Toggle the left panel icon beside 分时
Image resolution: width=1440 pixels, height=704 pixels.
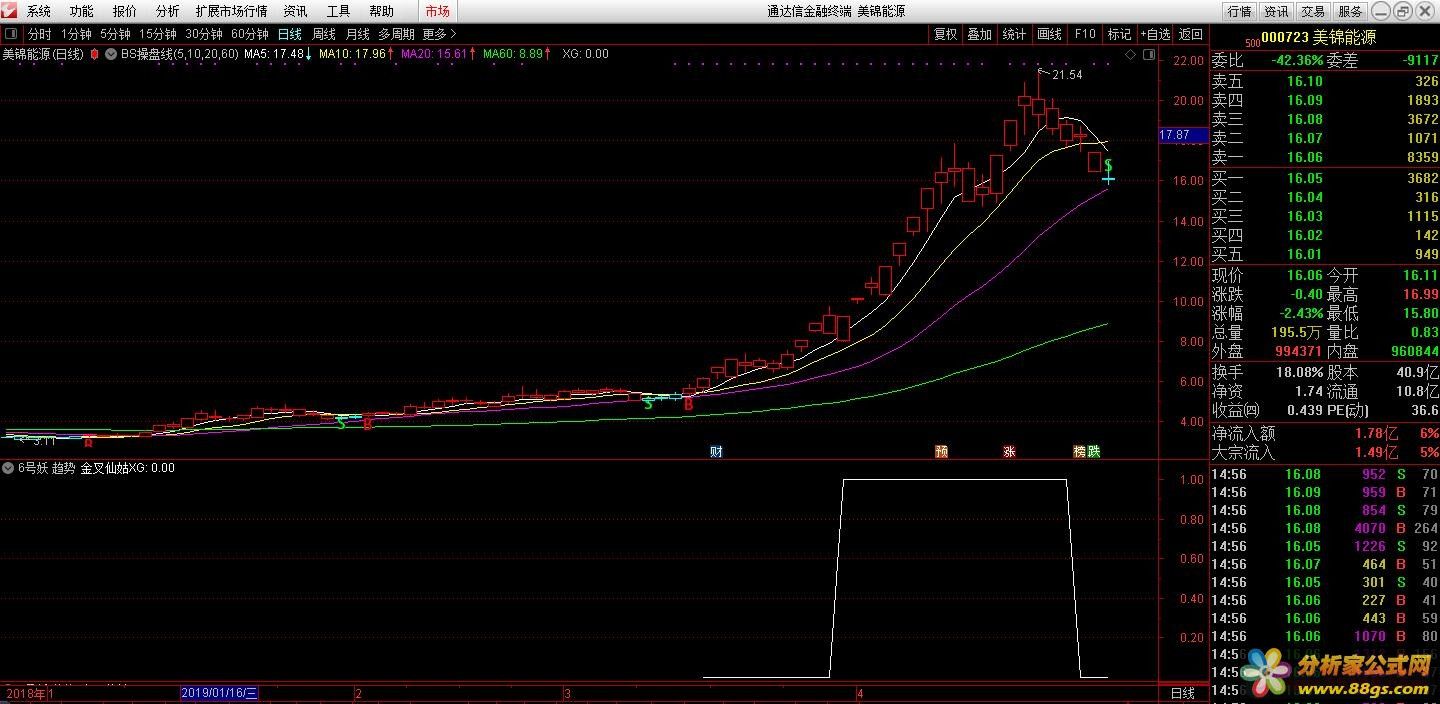tap(11, 34)
